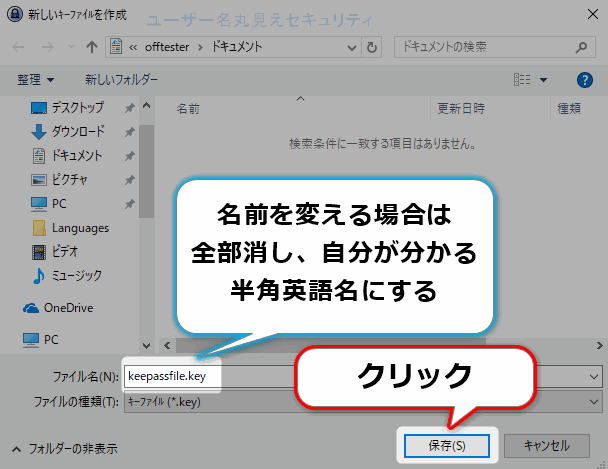
Task: Expand the address bar history dropdown
Action: coord(352,48)
